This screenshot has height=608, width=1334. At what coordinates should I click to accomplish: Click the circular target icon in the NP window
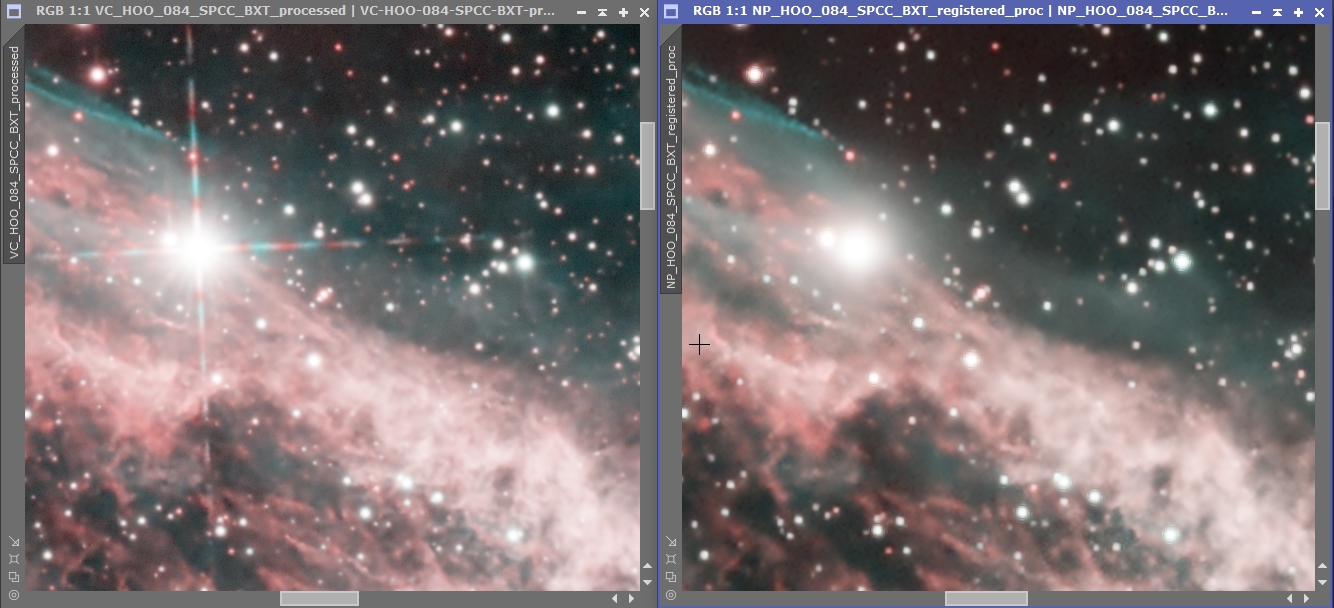pos(670,595)
